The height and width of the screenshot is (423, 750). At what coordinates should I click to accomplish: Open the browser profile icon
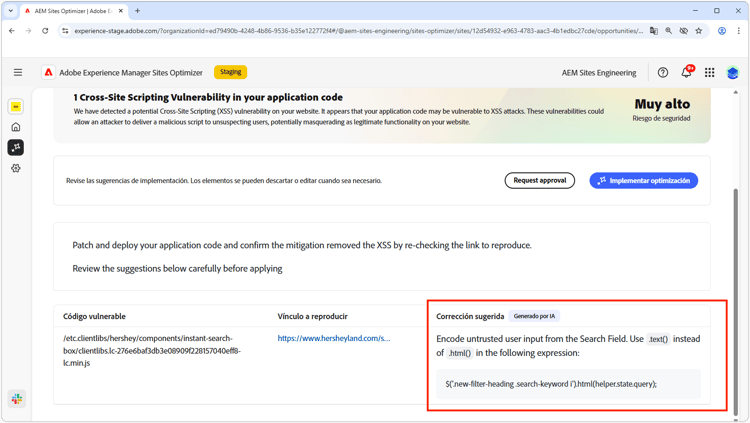(722, 31)
